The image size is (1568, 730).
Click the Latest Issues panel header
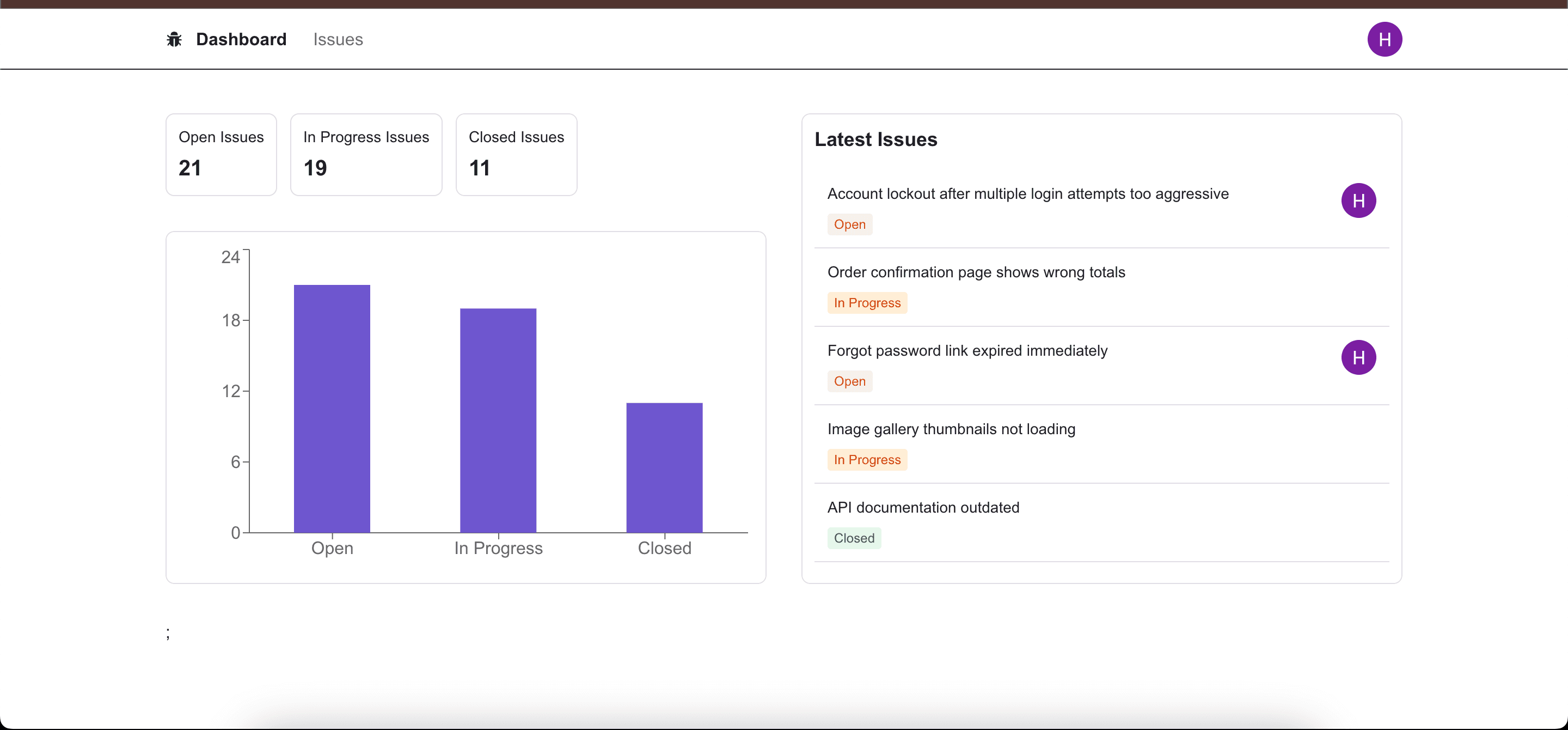pos(876,139)
